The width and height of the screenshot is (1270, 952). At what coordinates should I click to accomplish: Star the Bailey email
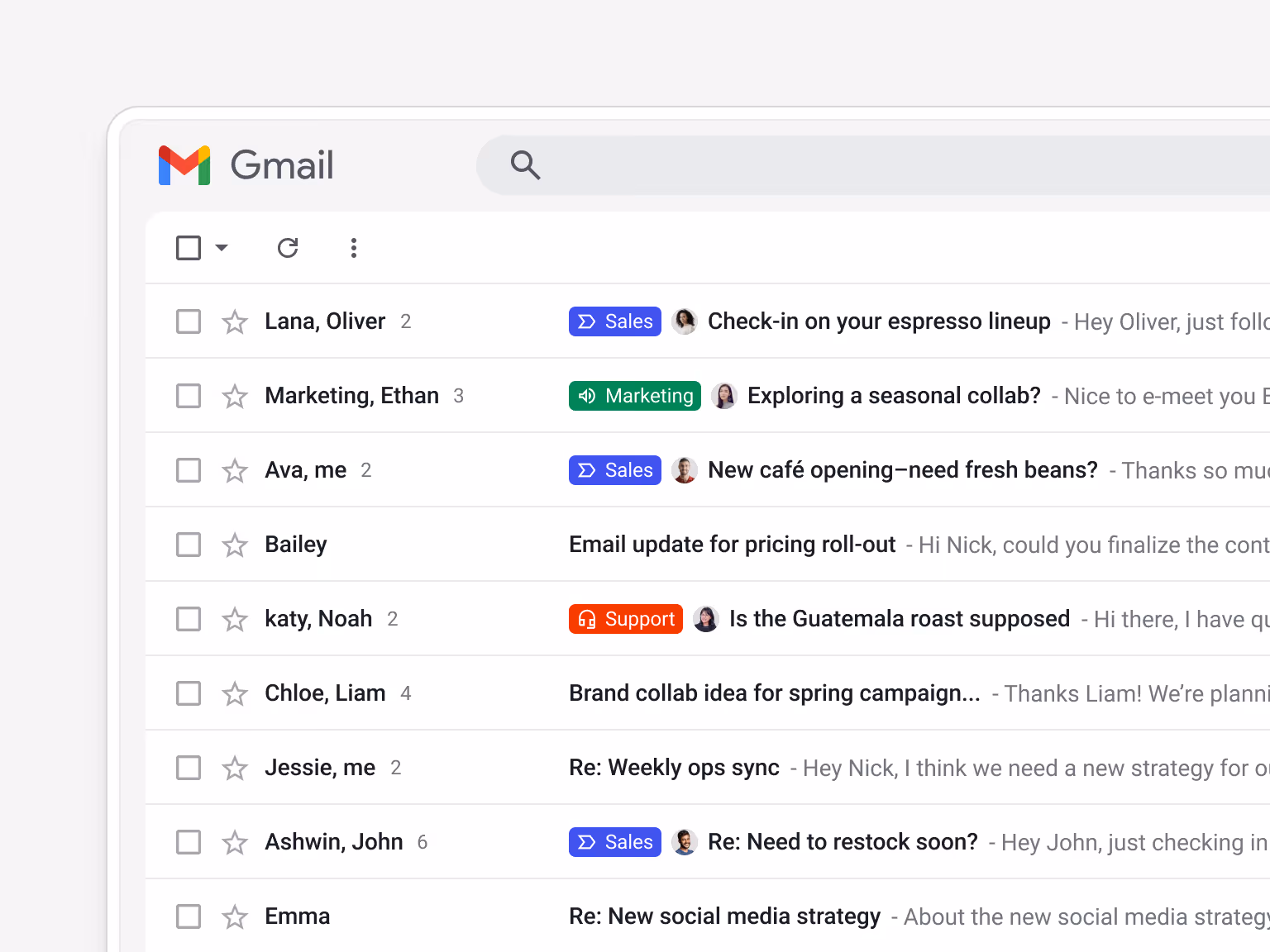235,545
